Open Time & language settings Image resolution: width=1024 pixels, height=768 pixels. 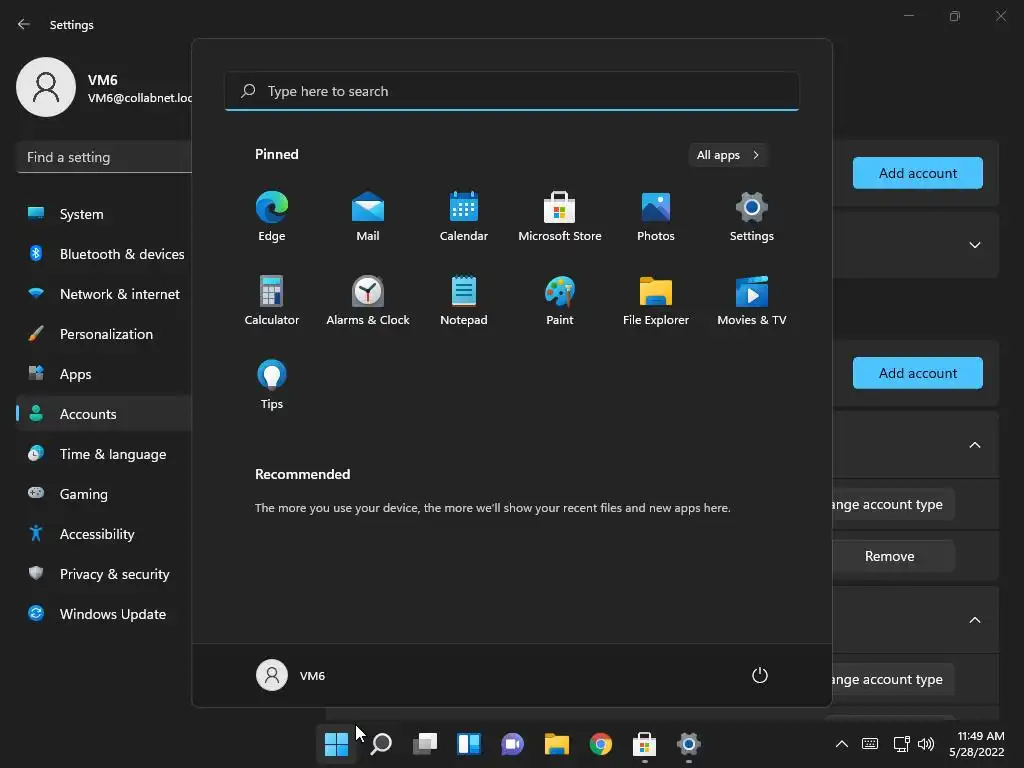coord(104,454)
